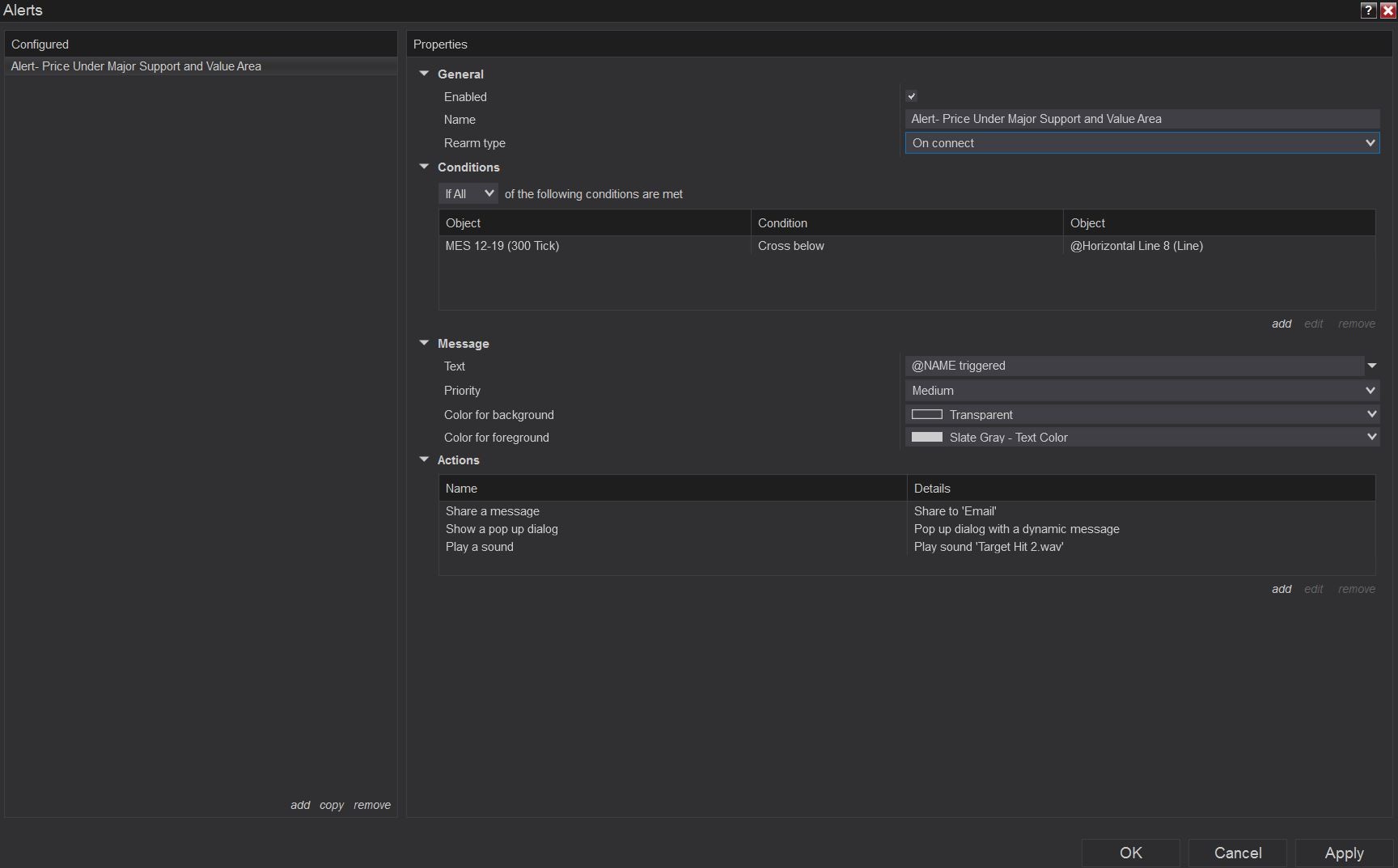Select configured alert Price Under Major Support
The image size is (1398, 868).
tap(136, 66)
